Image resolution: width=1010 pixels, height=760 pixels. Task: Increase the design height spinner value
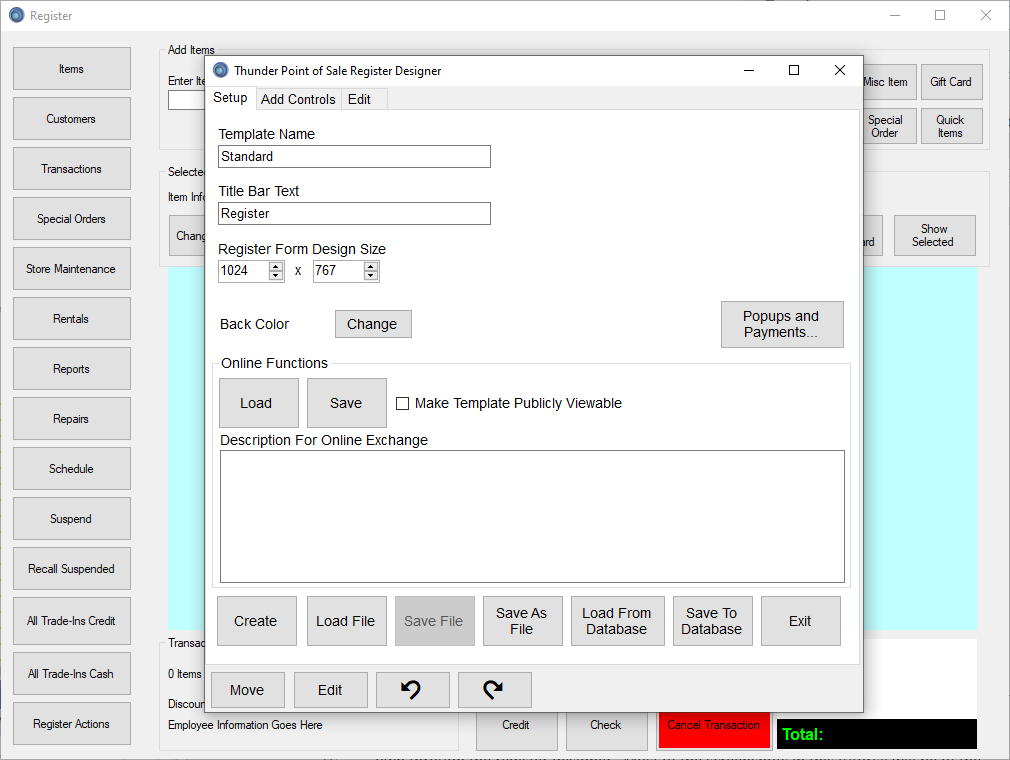(371, 266)
